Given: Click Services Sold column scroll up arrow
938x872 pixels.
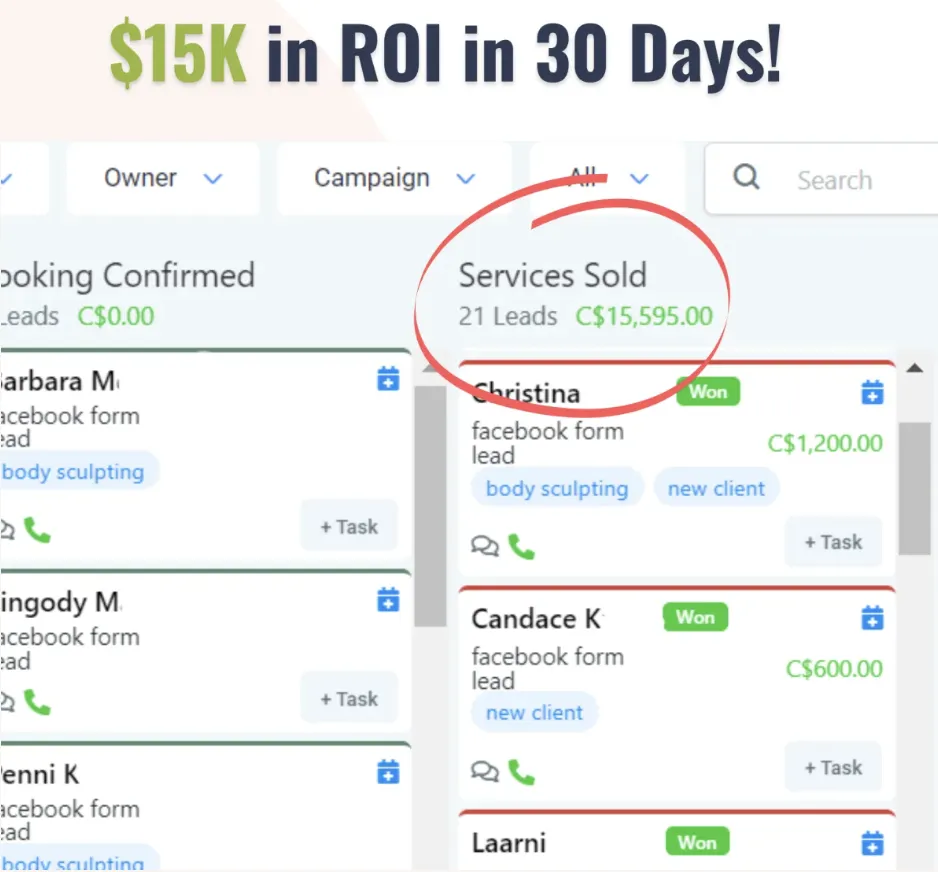Looking at the screenshot, I should coord(914,368).
